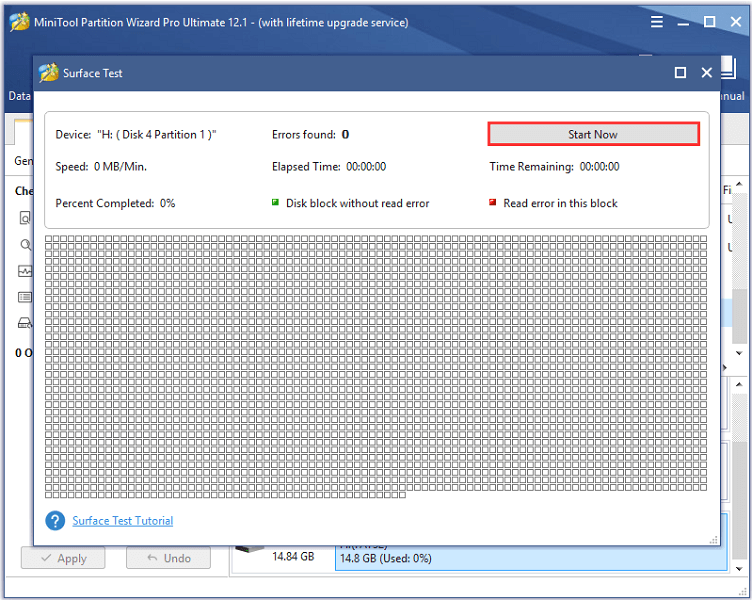Close the Surface Test dialog

point(706,72)
